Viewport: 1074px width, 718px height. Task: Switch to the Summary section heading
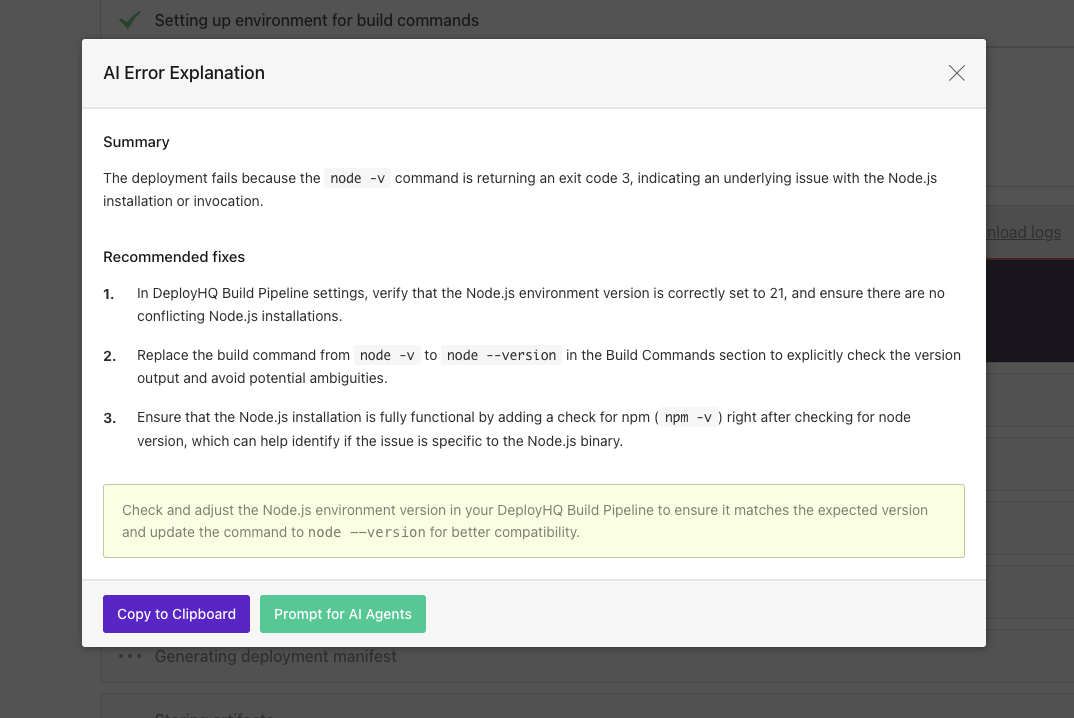pos(136,142)
